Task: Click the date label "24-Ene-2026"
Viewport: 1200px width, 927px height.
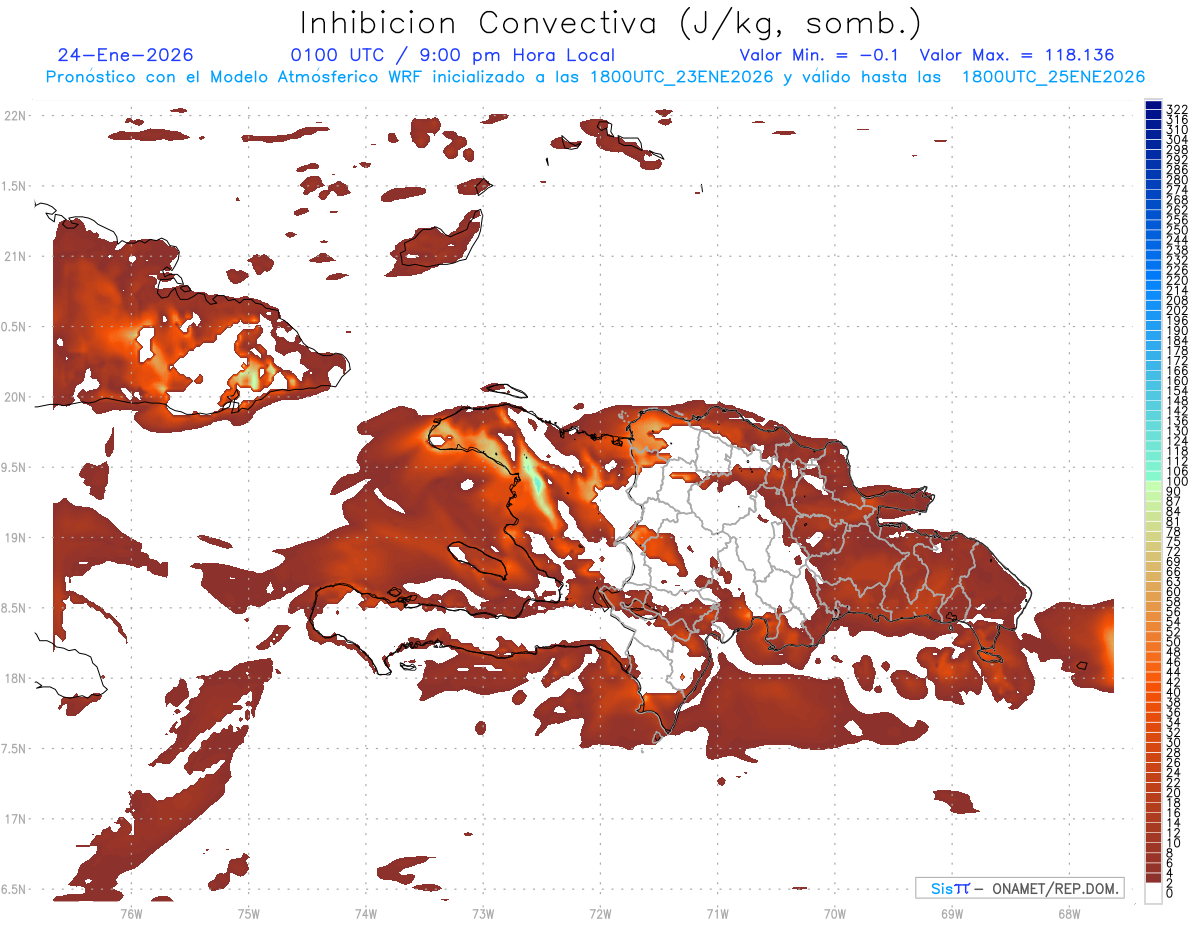Action: pos(125,55)
